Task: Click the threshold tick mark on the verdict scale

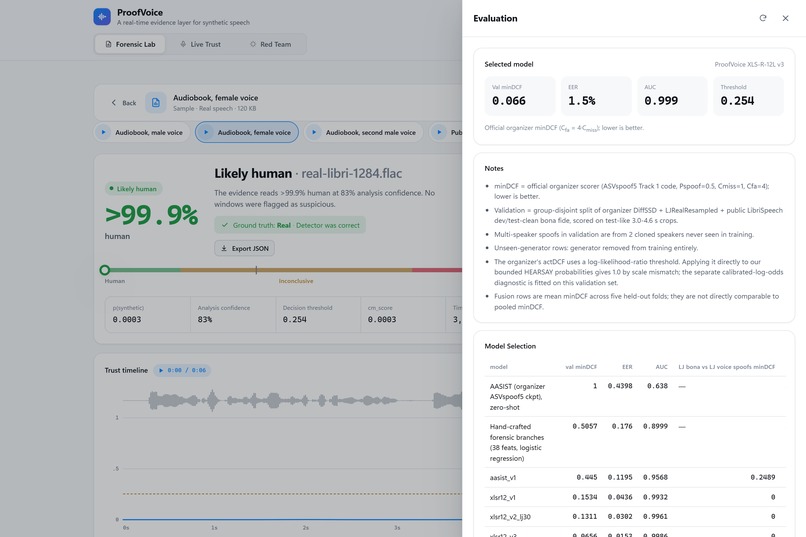Action: click(x=256, y=270)
